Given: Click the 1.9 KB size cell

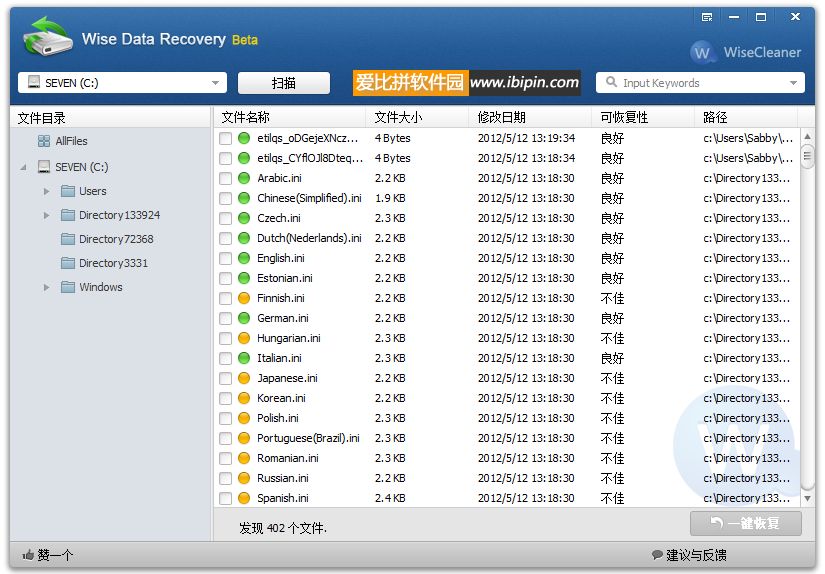Looking at the screenshot, I should click(x=390, y=198).
